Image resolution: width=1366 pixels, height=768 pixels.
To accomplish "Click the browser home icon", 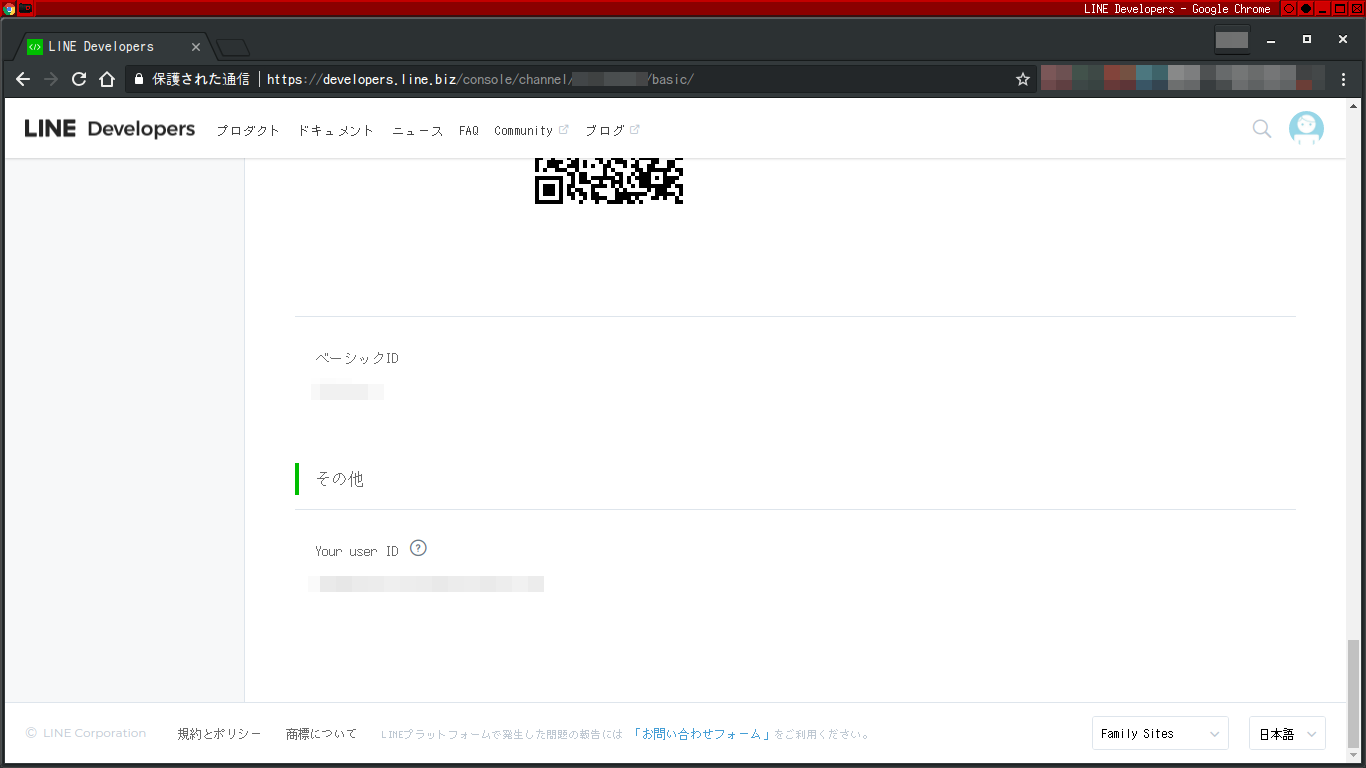I will pos(107,79).
